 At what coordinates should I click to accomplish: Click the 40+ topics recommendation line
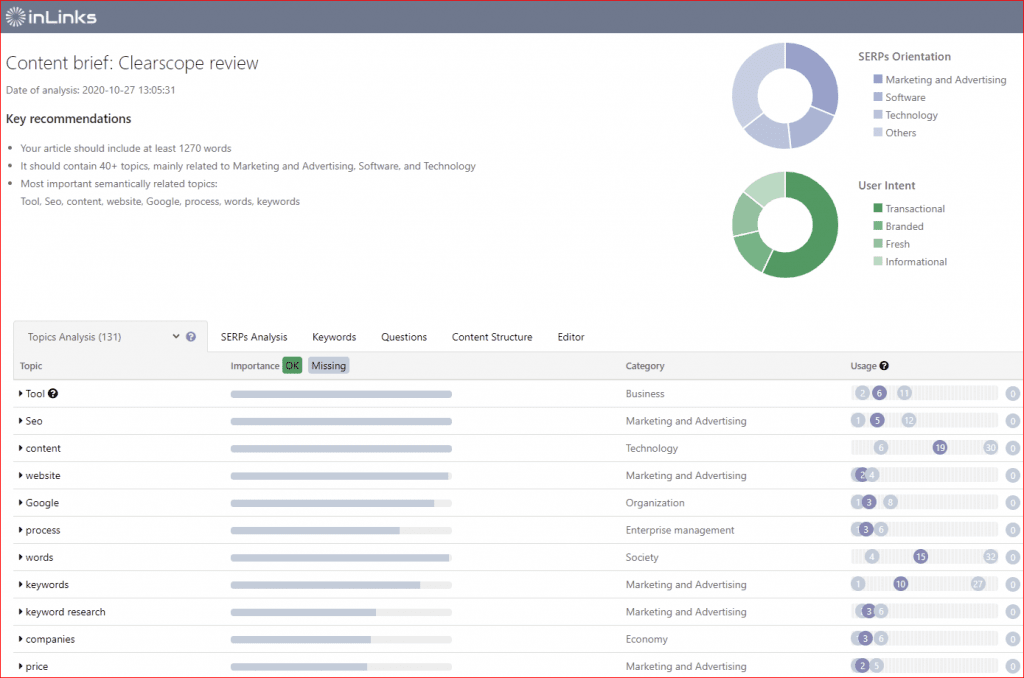[x=248, y=166]
